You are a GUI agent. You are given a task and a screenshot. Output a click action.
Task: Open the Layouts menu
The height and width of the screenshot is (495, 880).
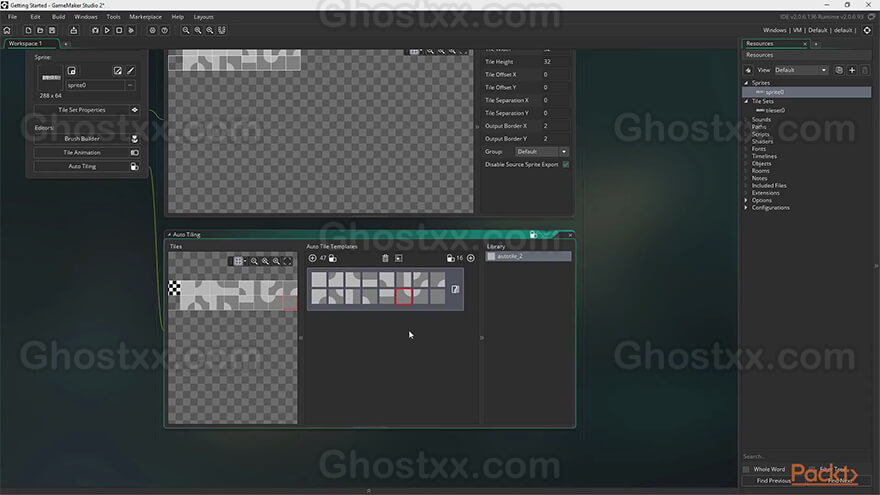pyautogui.click(x=203, y=17)
